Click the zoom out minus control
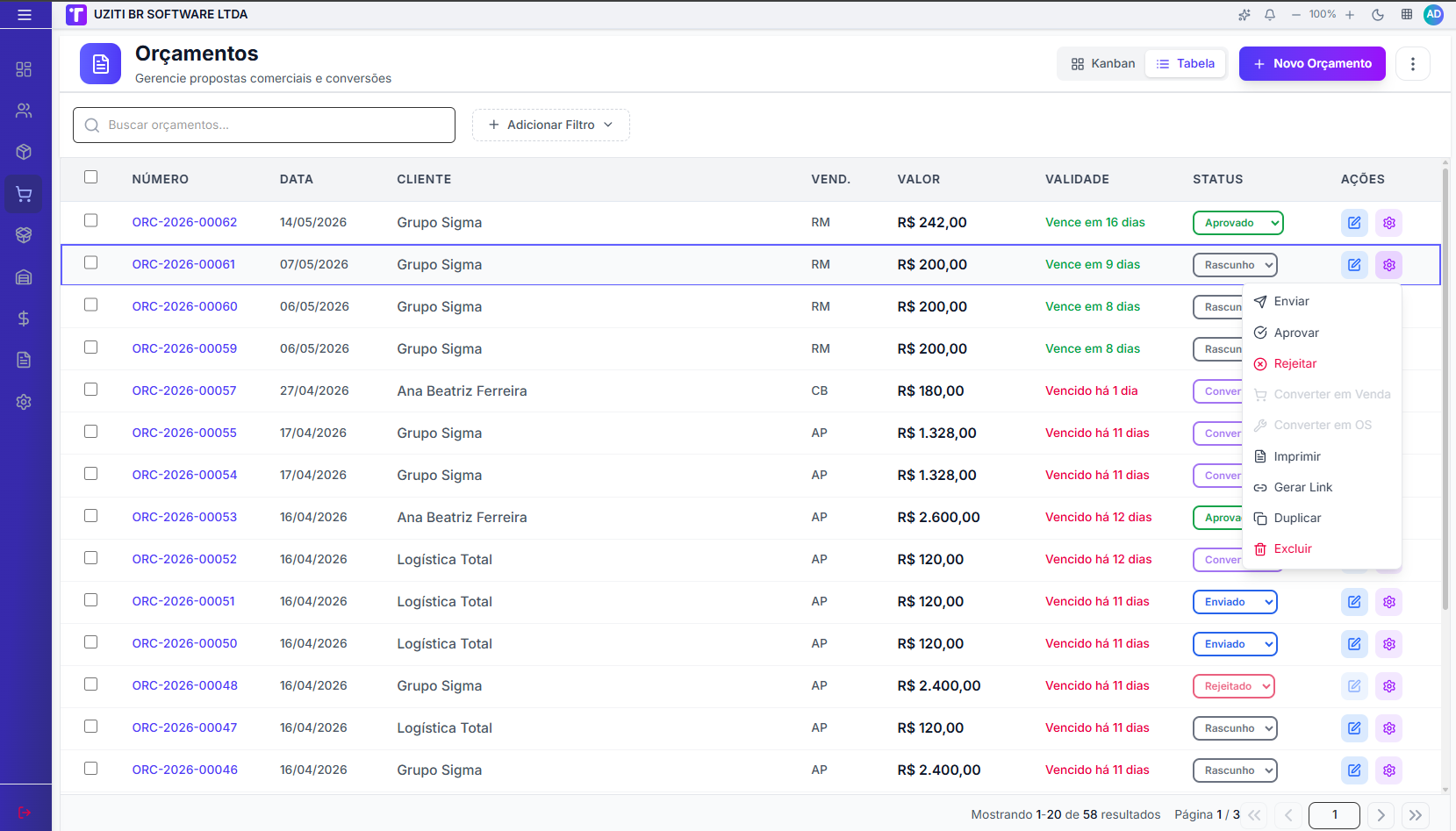The height and width of the screenshot is (831, 1456). (x=1296, y=15)
